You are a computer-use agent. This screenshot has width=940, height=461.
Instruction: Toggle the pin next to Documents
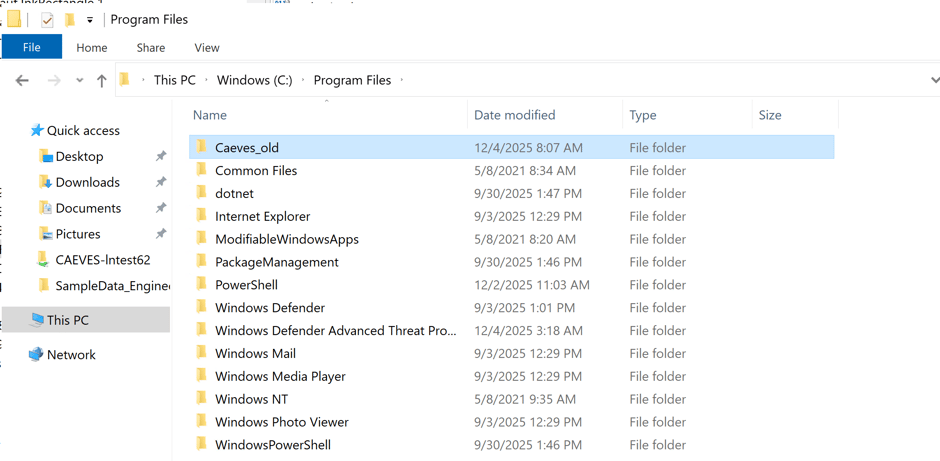click(x=160, y=209)
